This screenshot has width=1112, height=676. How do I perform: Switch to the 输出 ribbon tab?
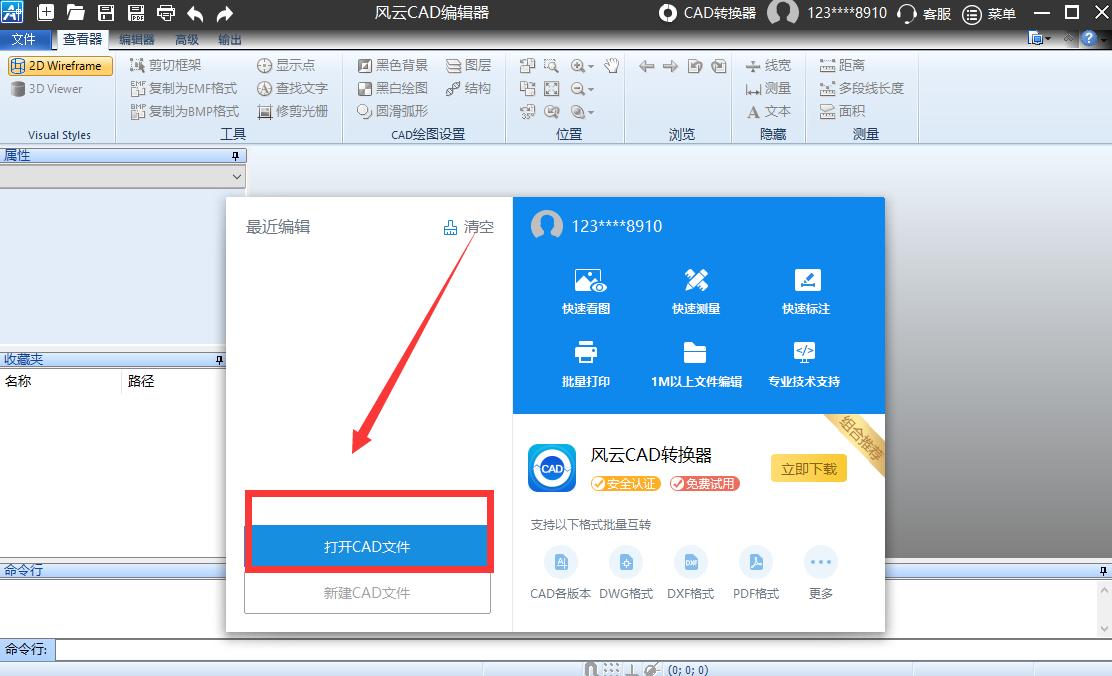[229, 38]
